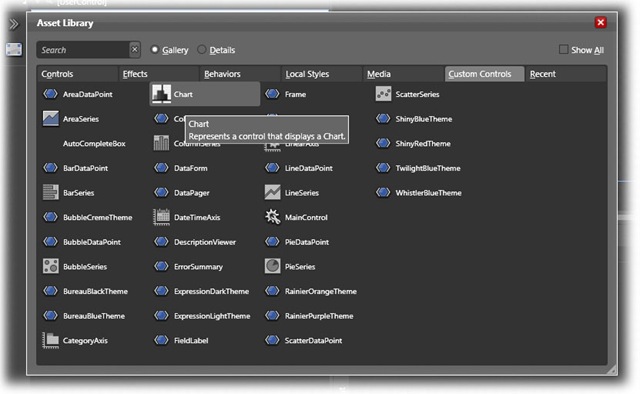Pick the PieSeries pie icon
This screenshot has height=394, width=640.
(272, 266)
